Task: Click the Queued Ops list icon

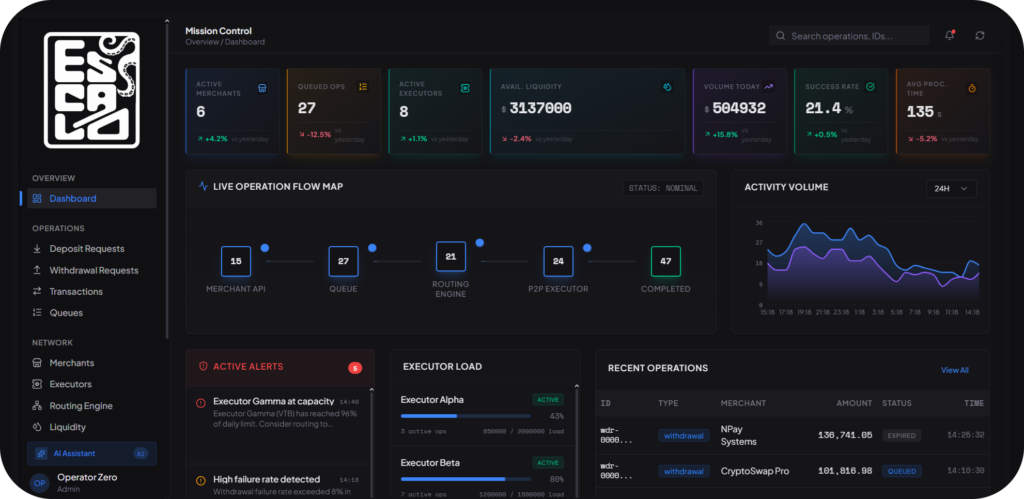Action: pyautogui.click(x=363, y=86)
